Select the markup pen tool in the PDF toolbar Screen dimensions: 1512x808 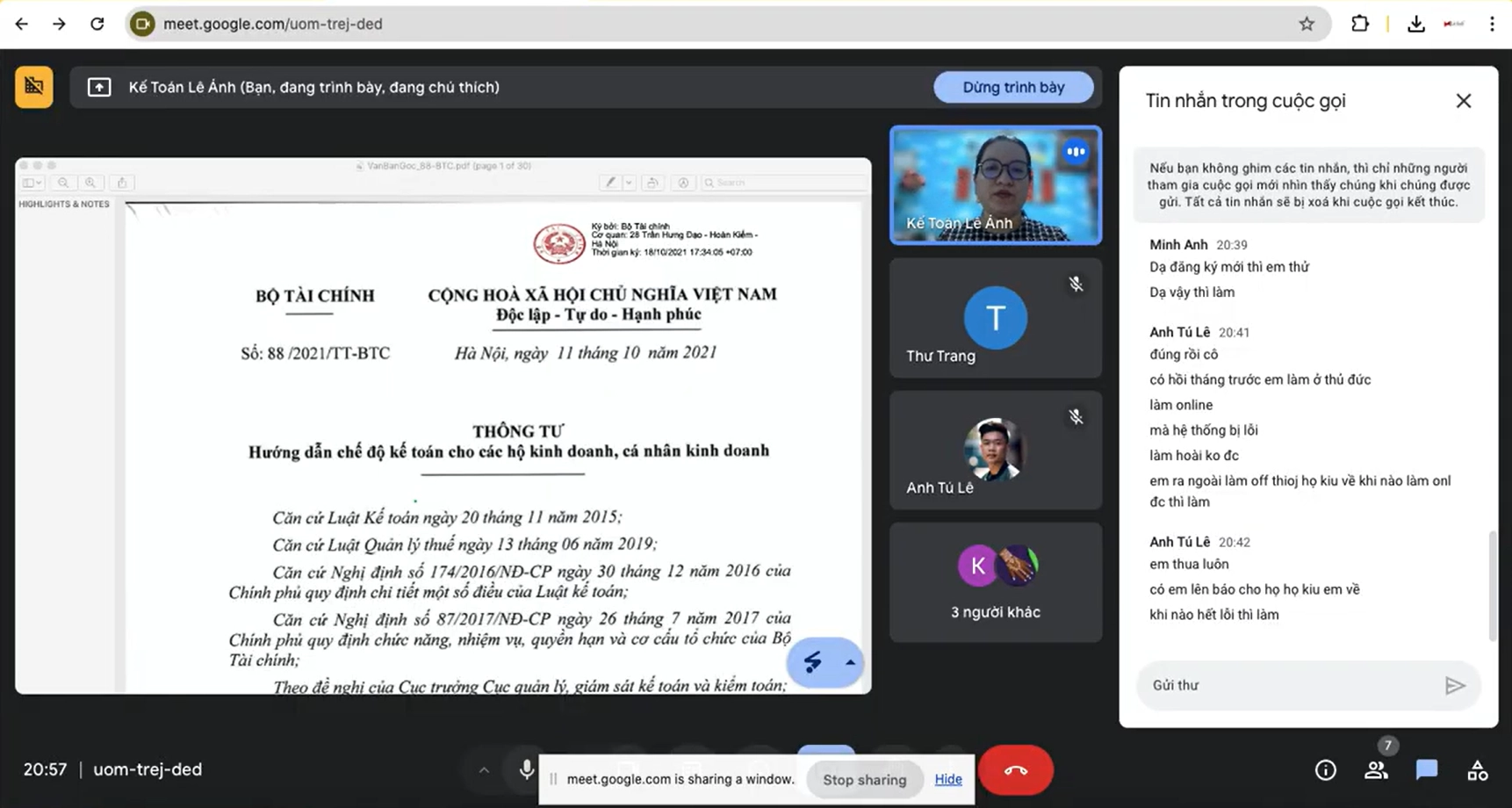612,182
